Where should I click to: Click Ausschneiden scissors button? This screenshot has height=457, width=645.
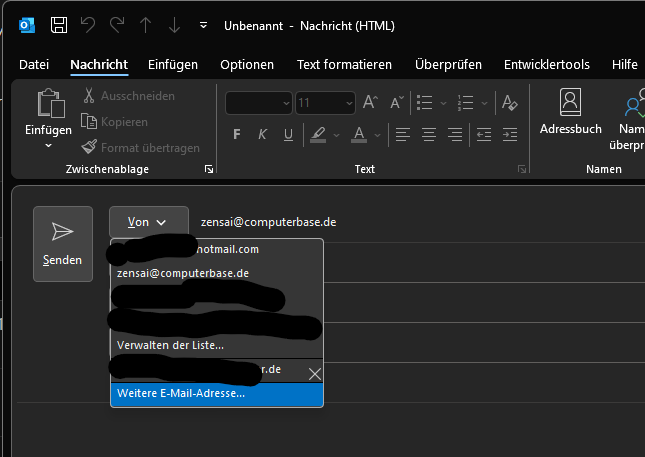tap(129, 96)
